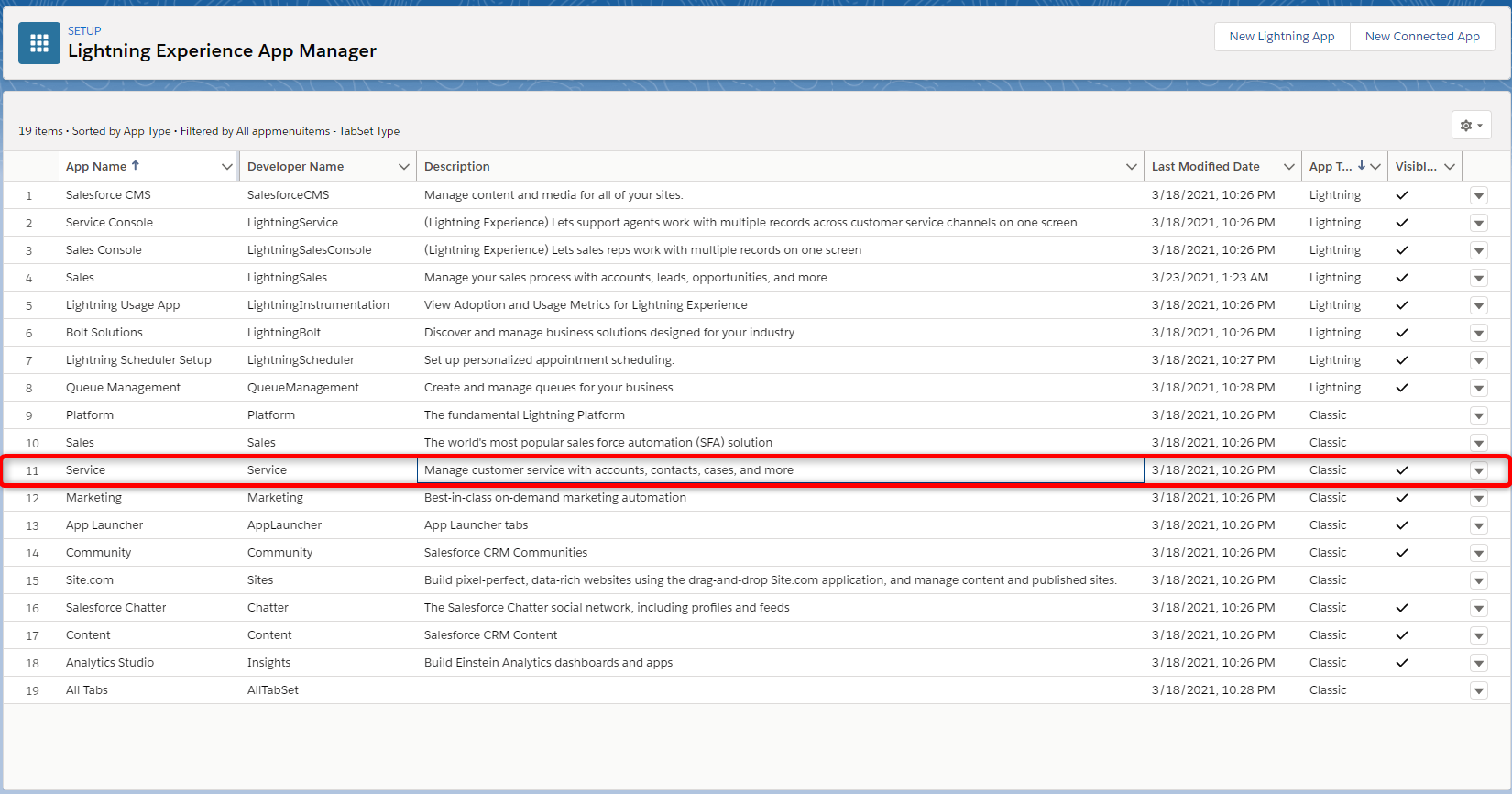
Task: Show row actions for All Tabs
Action: pyautogui.click(x=1479, y=690)
